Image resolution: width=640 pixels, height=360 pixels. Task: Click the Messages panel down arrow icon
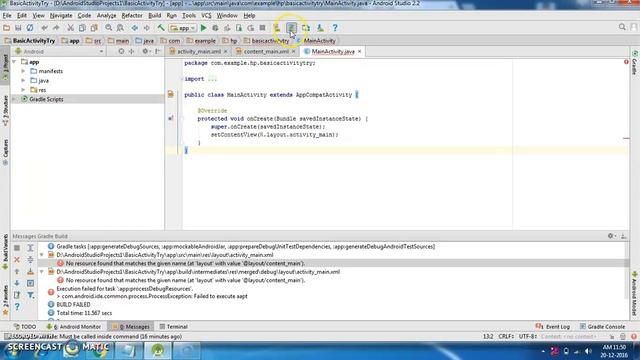(17, 283)
